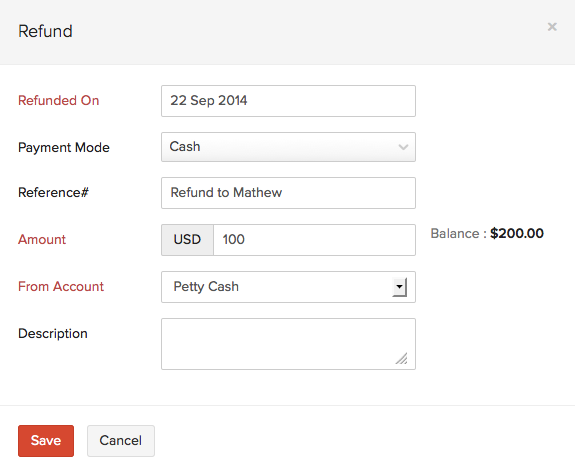Click the Amount field showing 100
This screenshot has height=473, width=575.
(314, 240)
